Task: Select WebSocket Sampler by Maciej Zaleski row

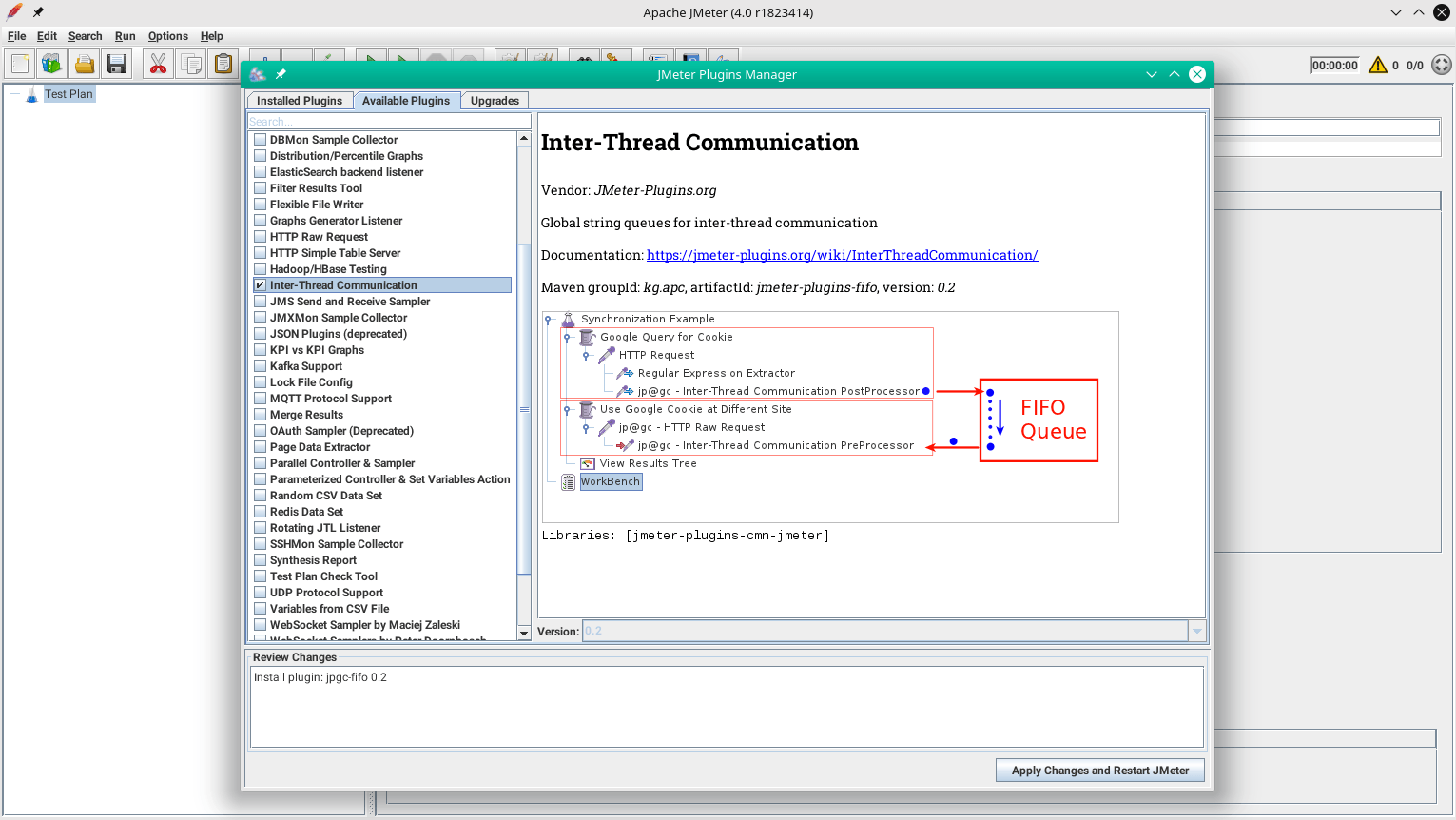Action: click(382, 625)
